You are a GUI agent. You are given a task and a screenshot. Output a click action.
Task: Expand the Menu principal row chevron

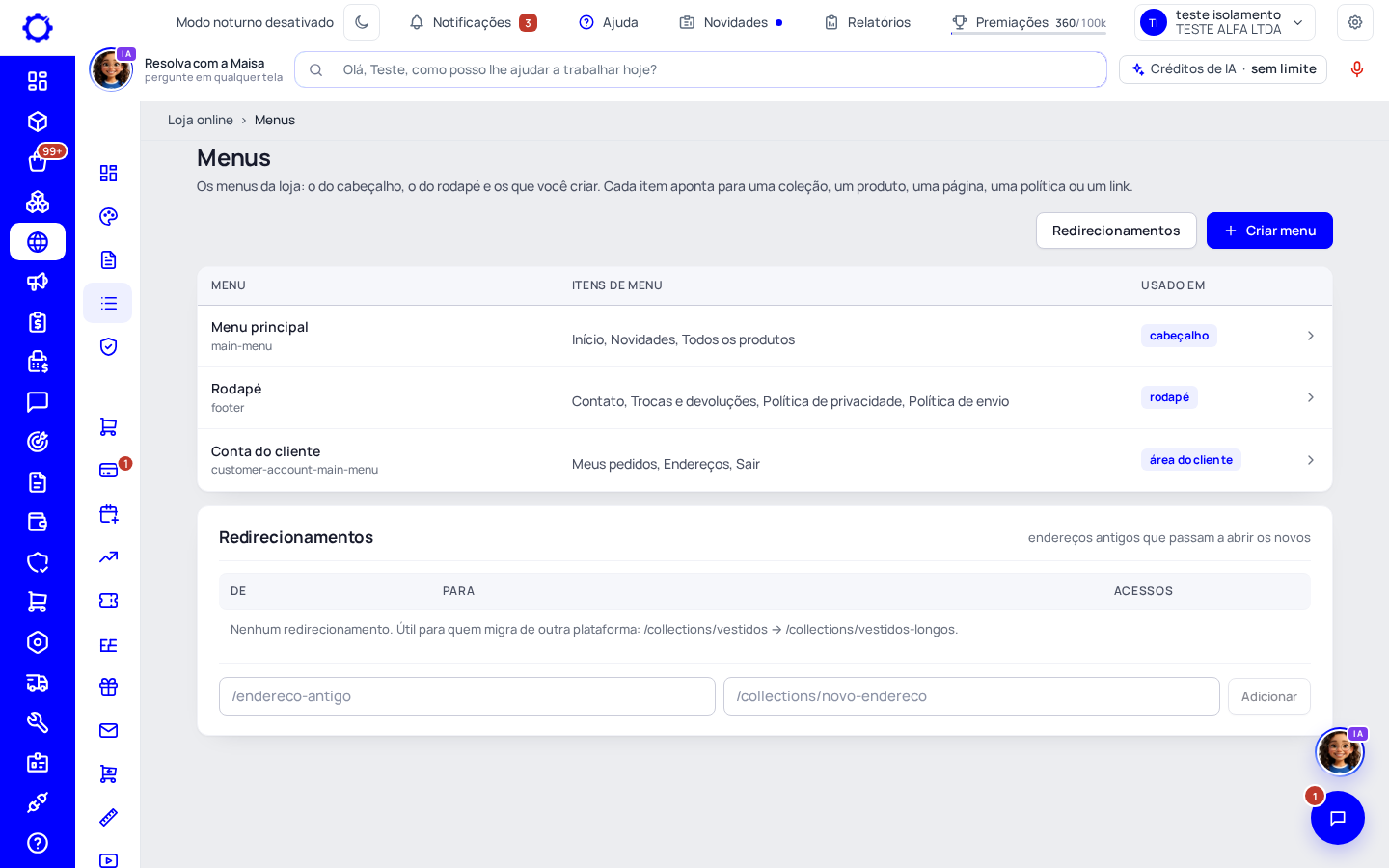point(1310,336)
